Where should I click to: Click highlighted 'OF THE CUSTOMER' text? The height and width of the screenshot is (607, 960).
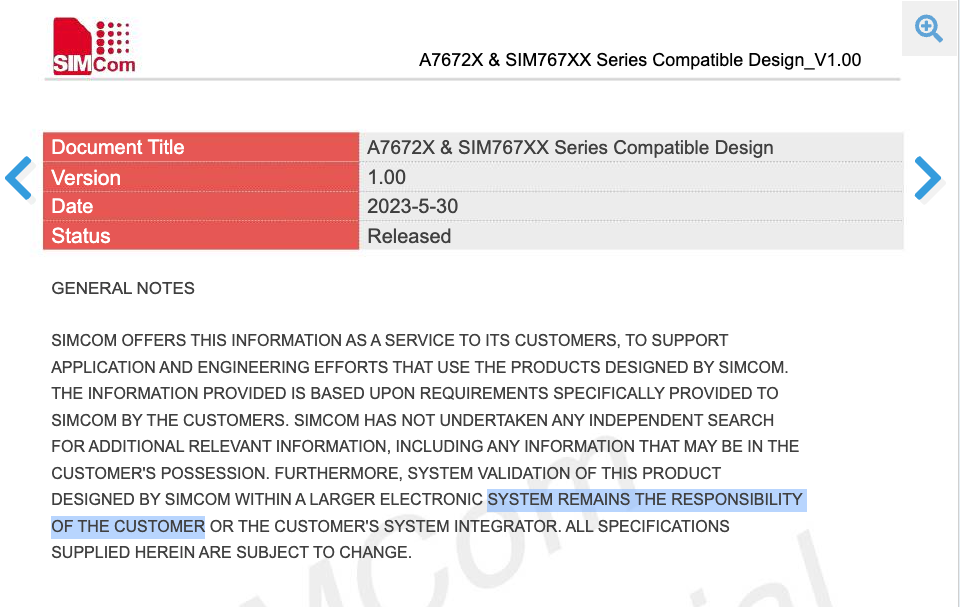pyautogui.click(x=128, y=527)
